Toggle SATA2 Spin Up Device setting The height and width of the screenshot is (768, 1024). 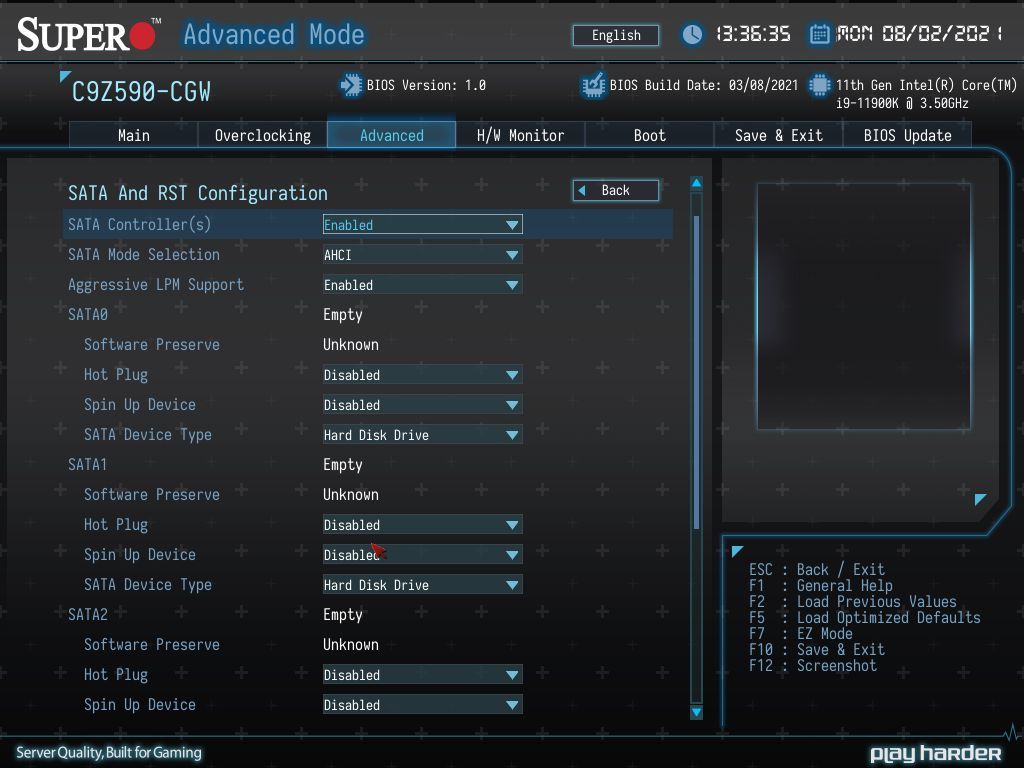423,705
